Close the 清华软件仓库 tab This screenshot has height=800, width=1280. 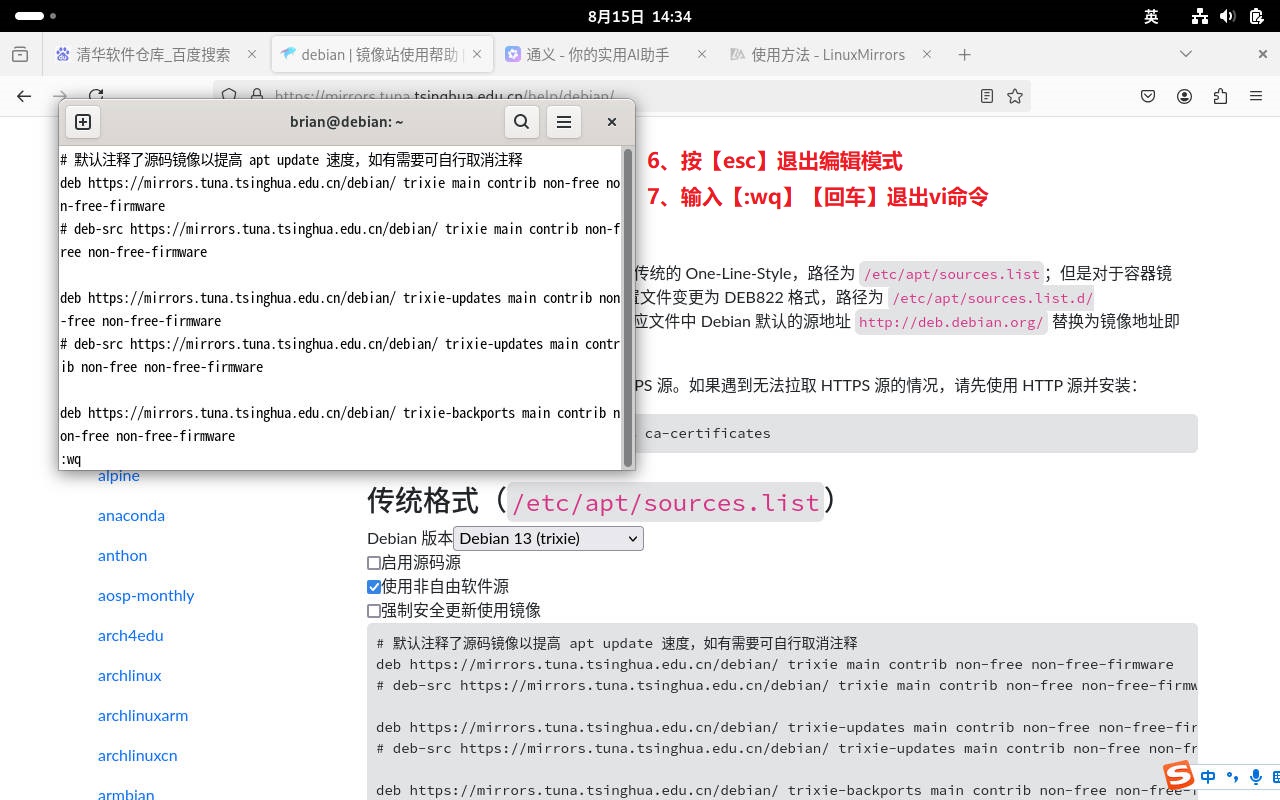tap(252, 55)
